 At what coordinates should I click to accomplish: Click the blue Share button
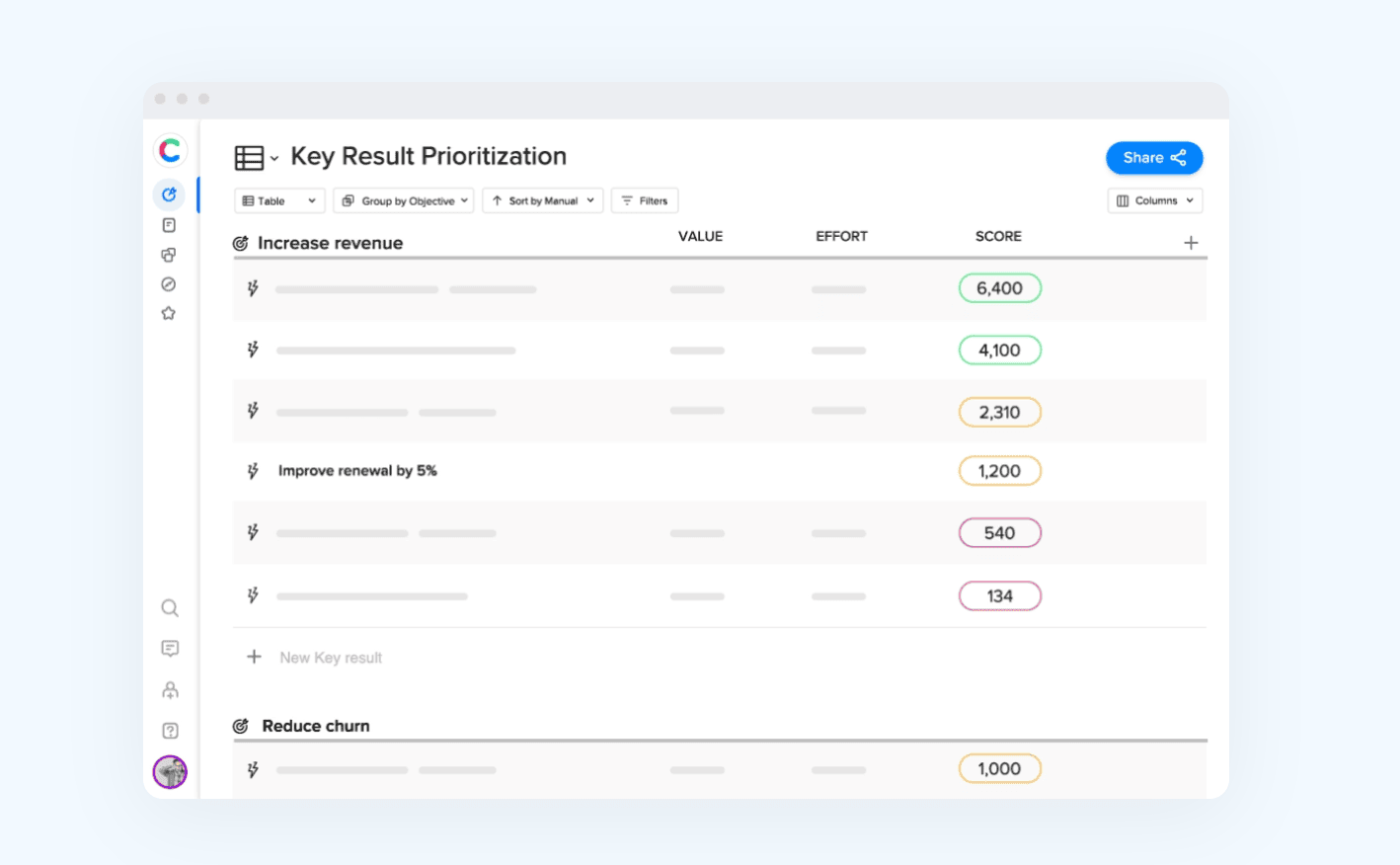1153,158
